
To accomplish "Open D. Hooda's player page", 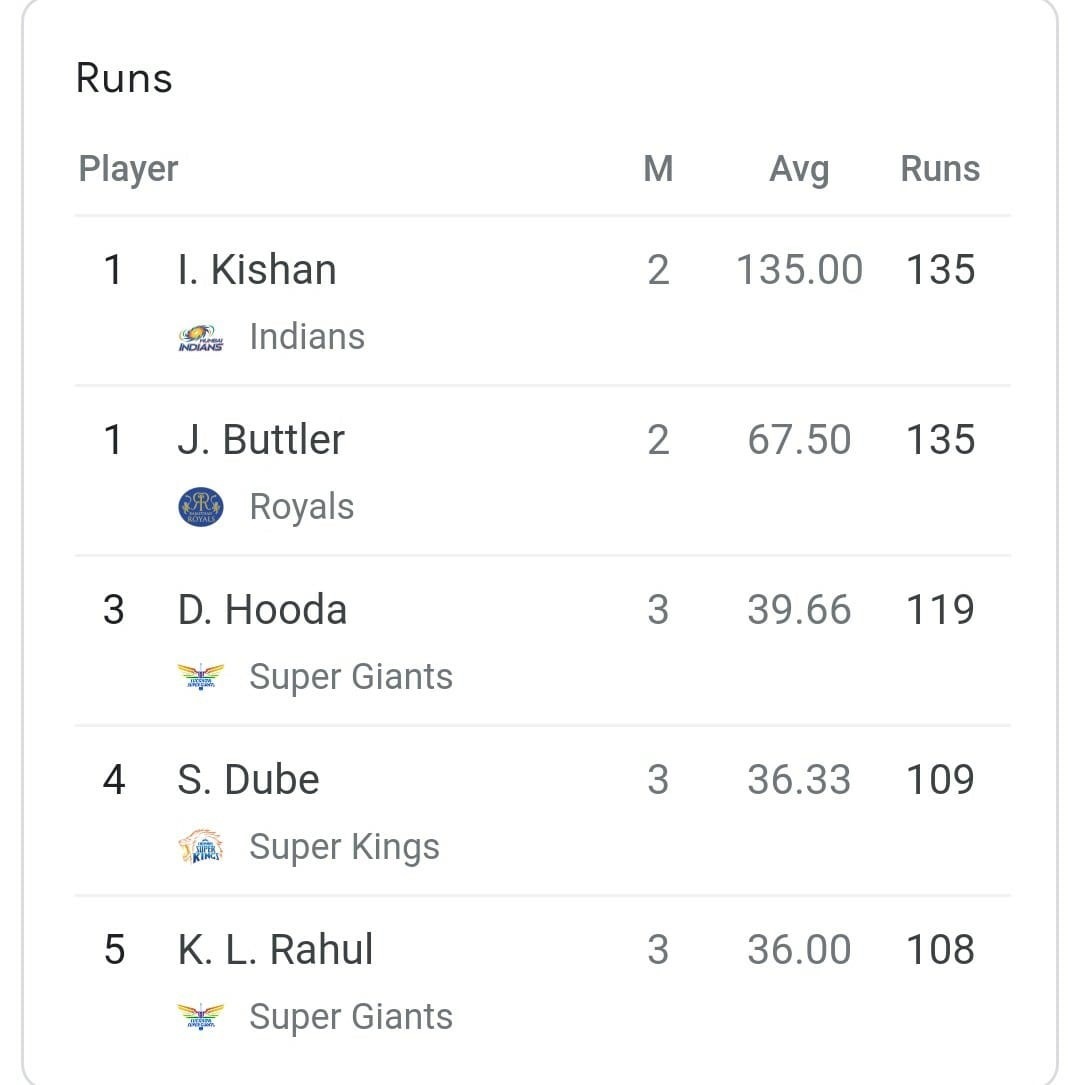I will (x=262, y=608).
